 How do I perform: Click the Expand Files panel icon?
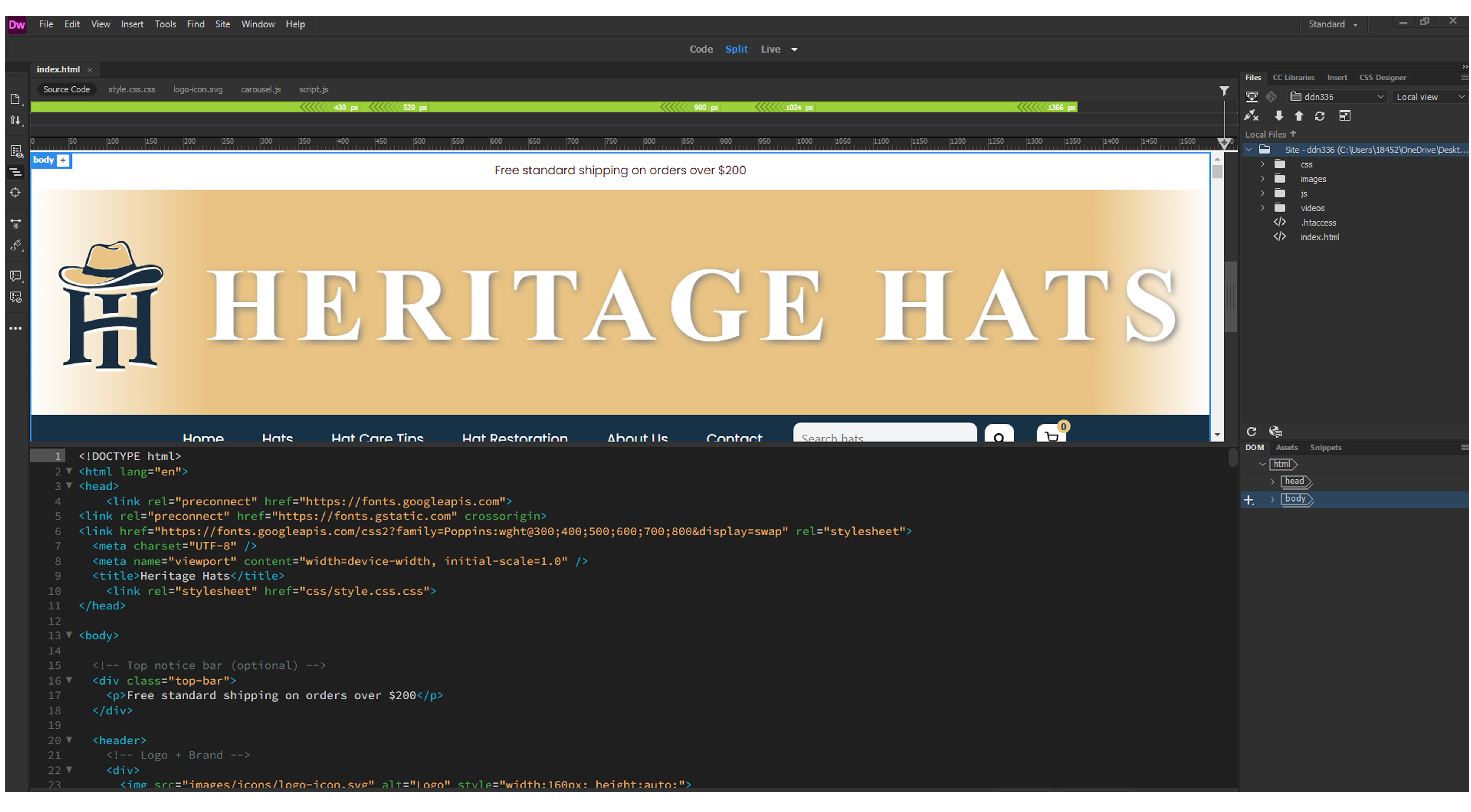coord(1345,116)
